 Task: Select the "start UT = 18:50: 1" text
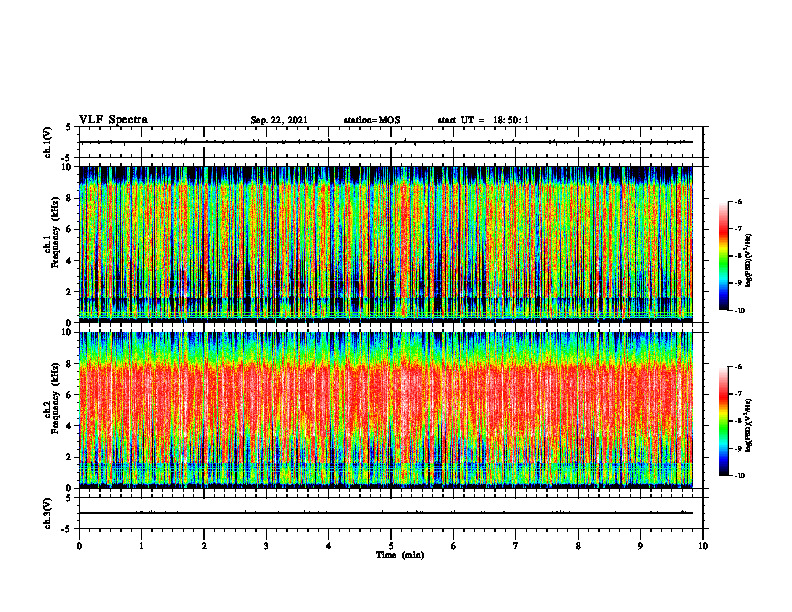tap(483, 120)
